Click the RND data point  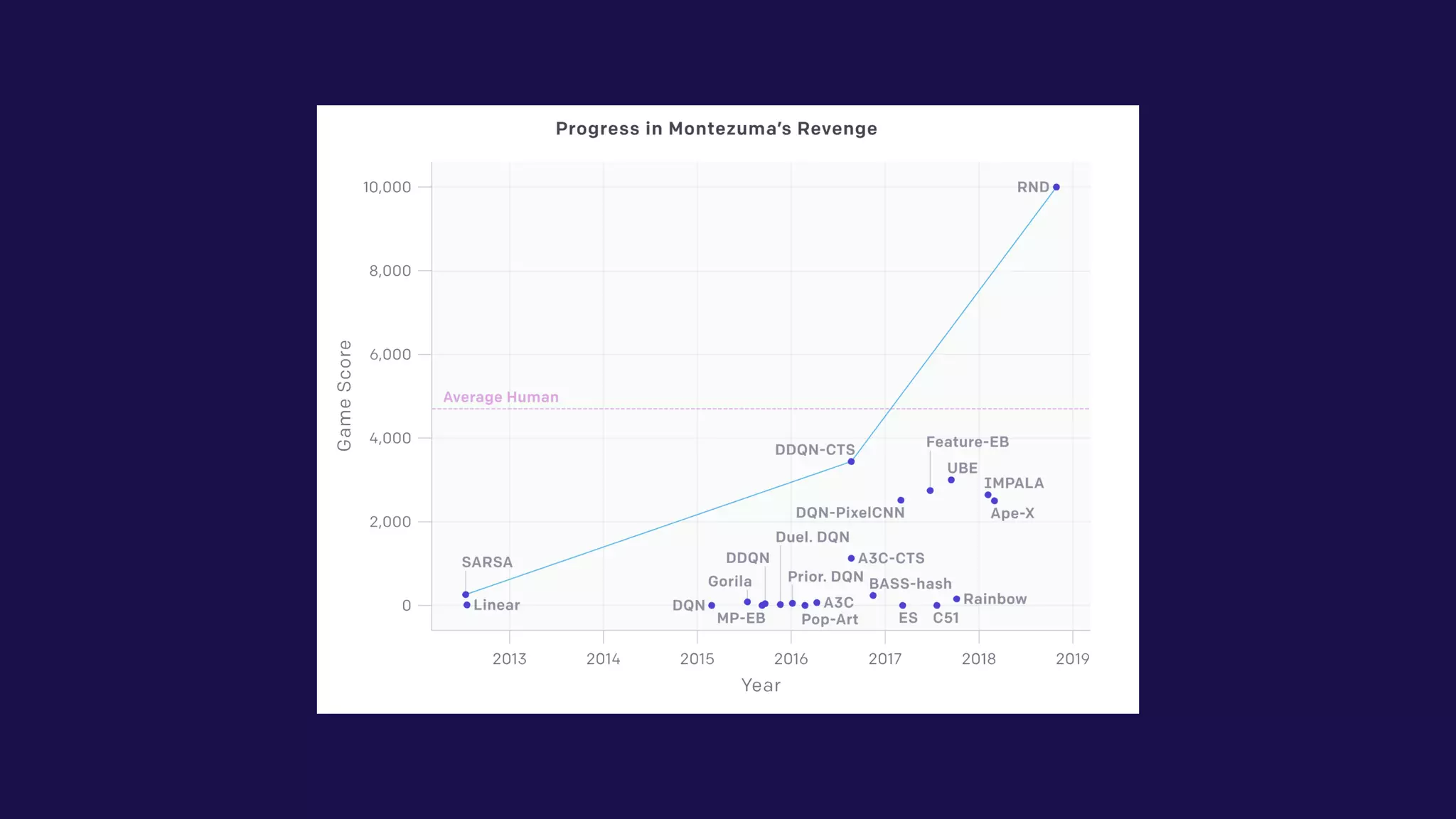point(1056,187)
